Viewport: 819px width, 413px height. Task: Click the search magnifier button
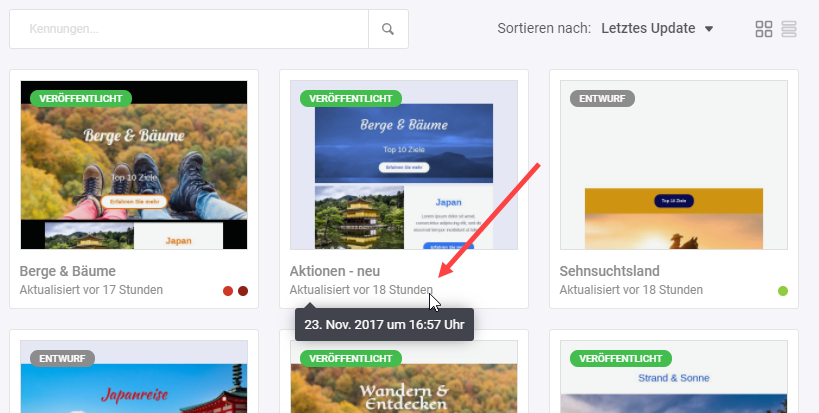388,29
